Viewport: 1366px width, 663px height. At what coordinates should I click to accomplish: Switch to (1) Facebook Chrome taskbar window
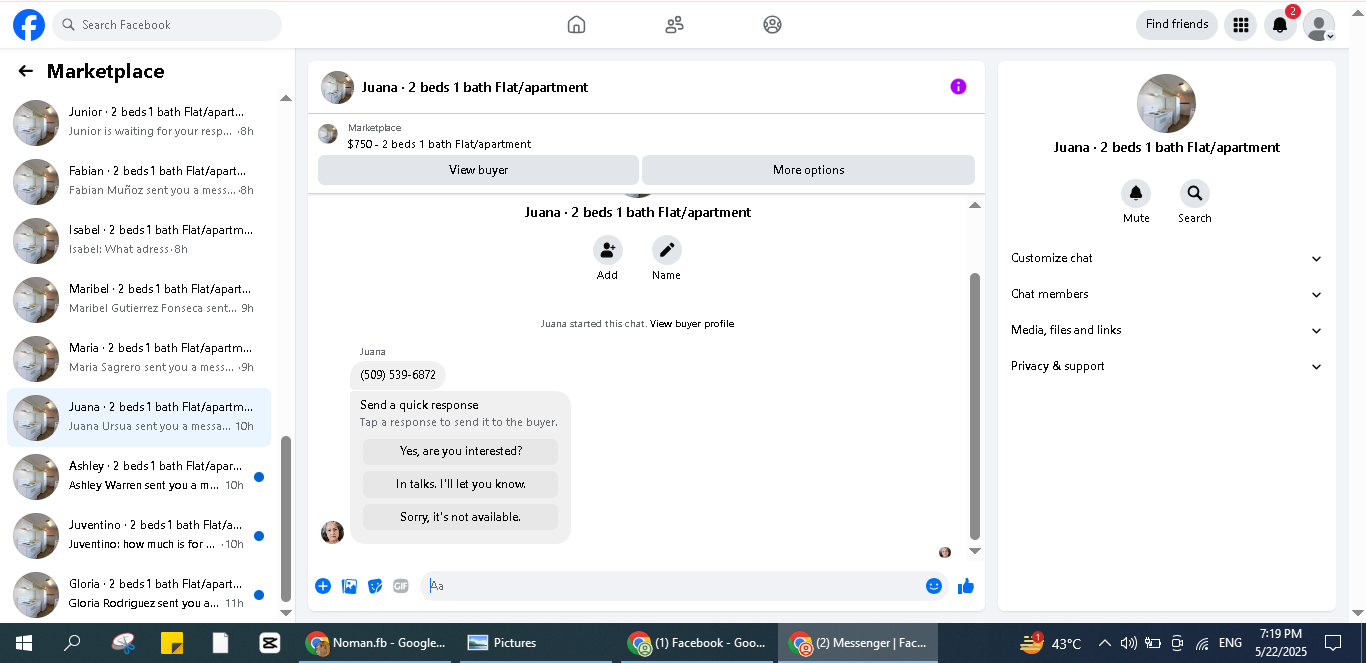tap(697, 643)
